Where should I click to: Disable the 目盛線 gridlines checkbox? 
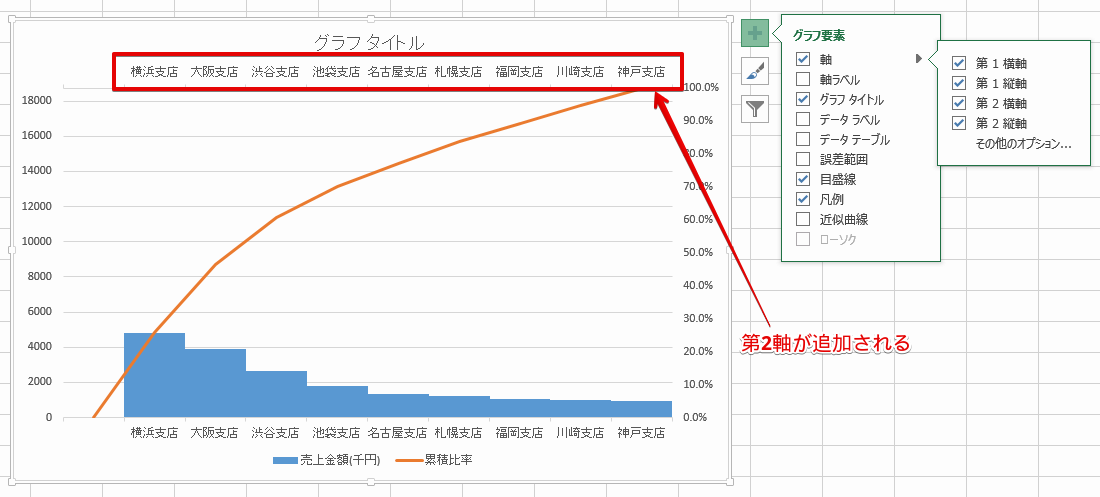pyautogui.click(x=803, y=179)
